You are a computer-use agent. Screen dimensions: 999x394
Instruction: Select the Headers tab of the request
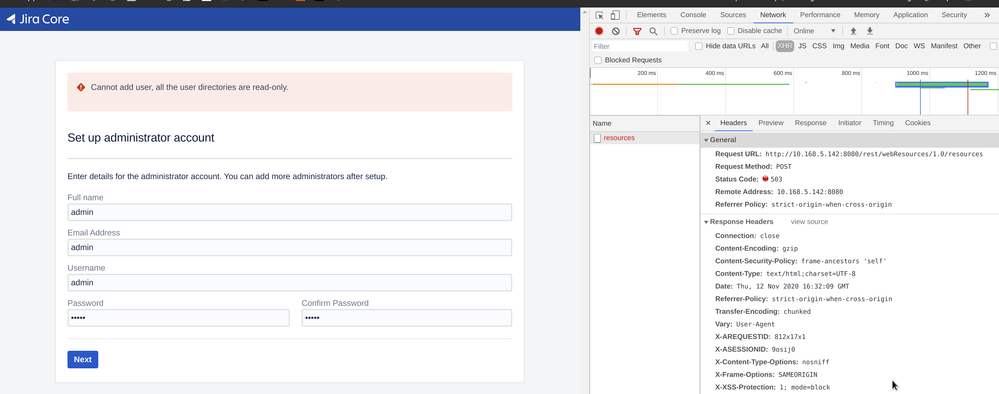coord(733,123)
